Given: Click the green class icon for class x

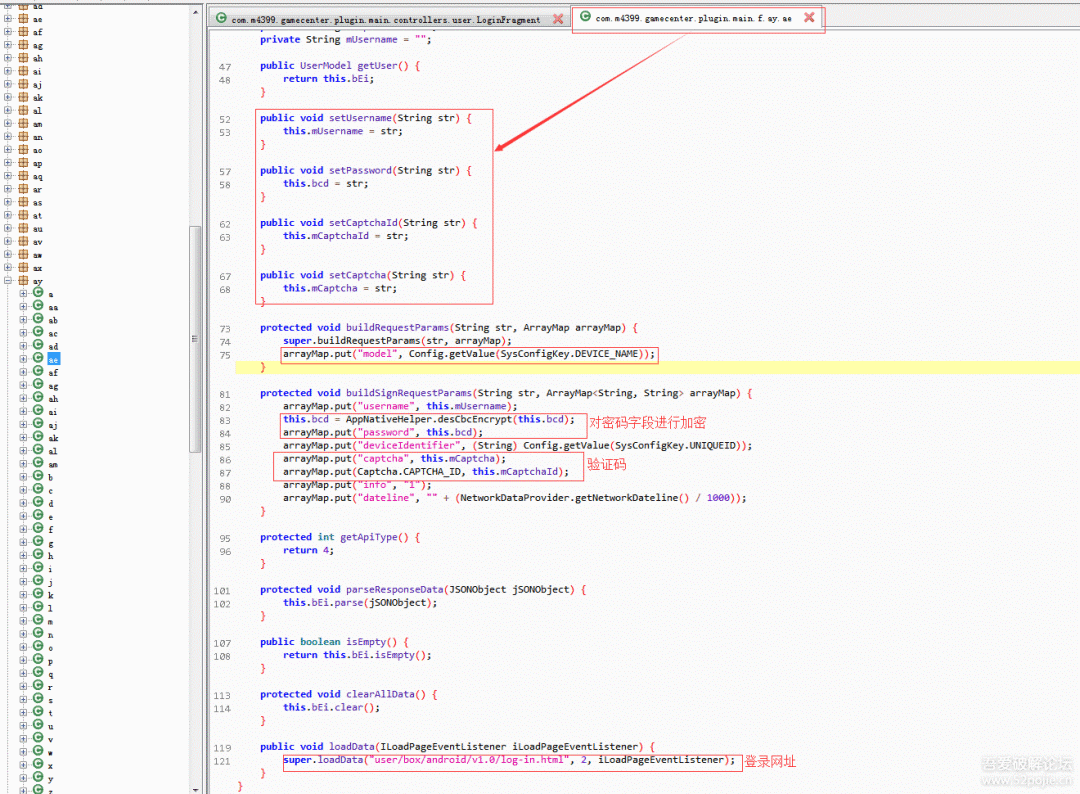Looking at the screenshot, I should coord(39,764).
